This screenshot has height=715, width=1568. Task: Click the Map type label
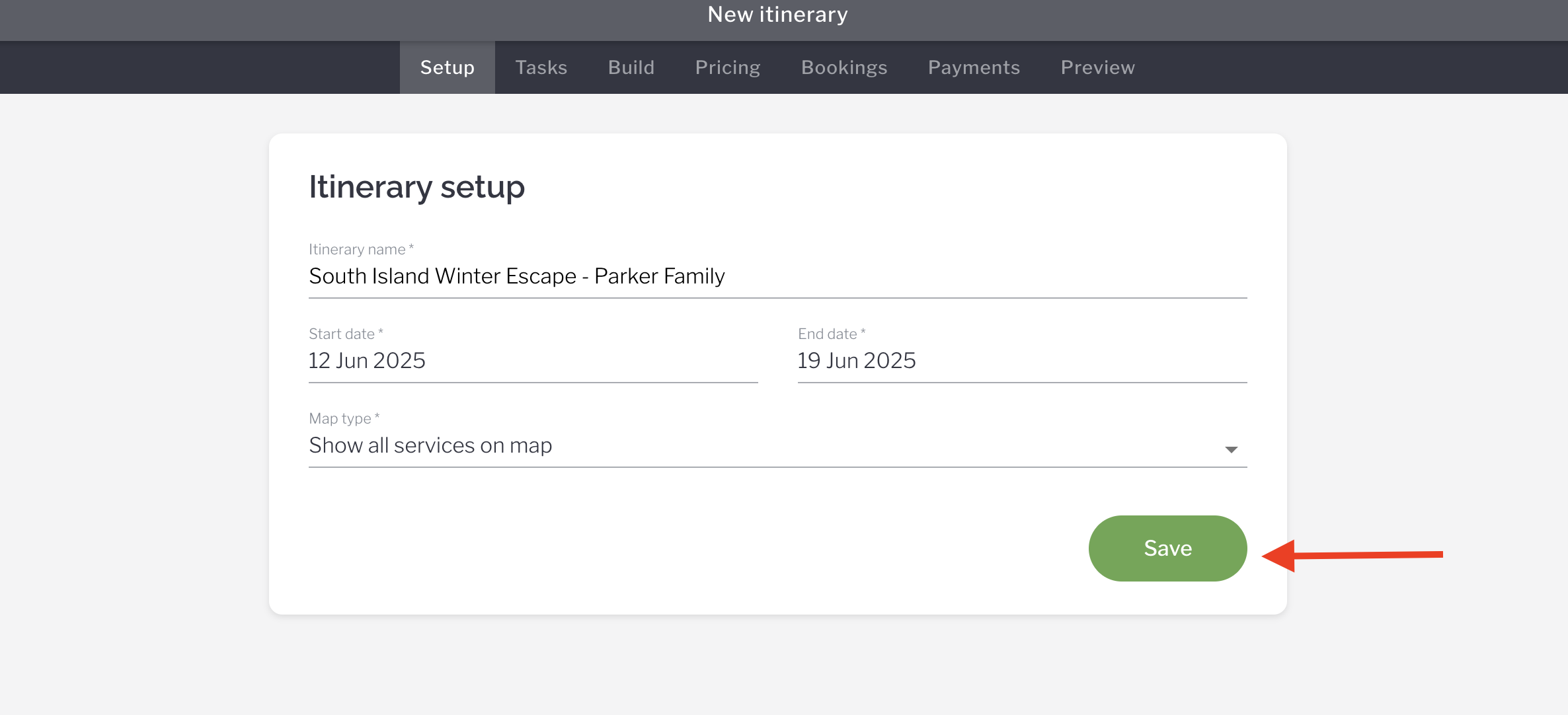tap(343, 418)
